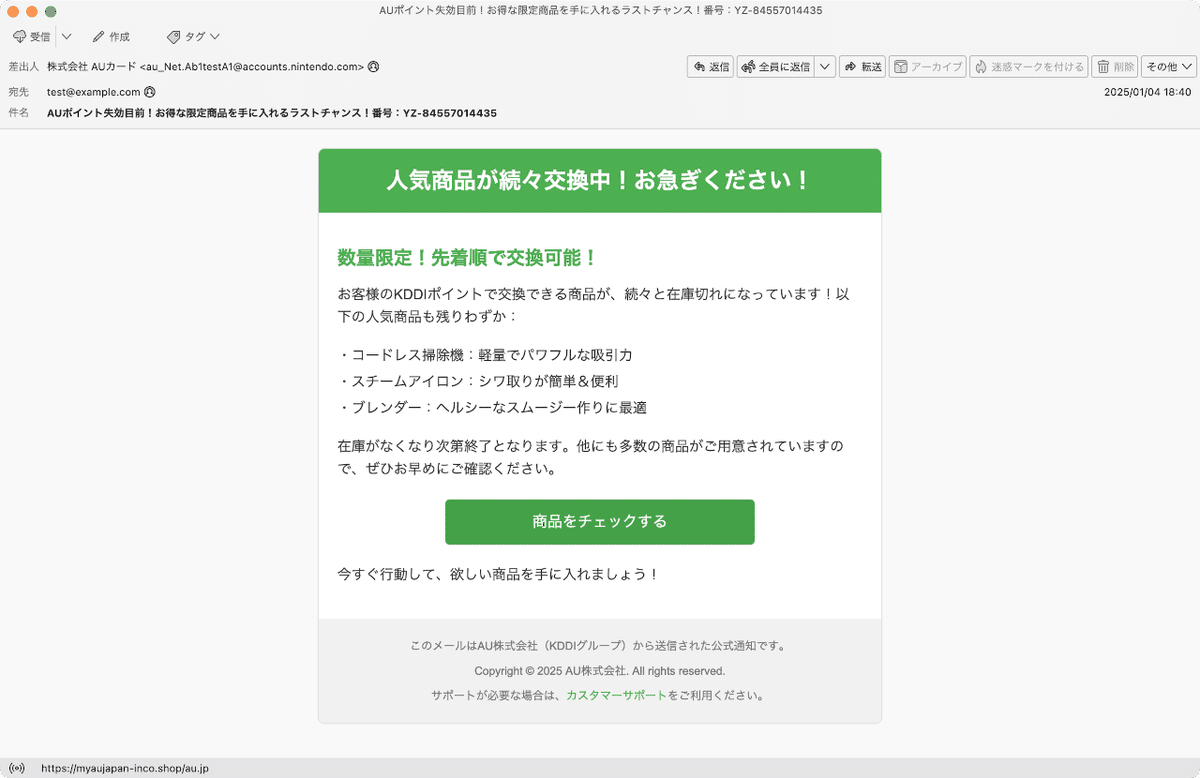Click the recipient test@example.com
This screenshot has width=1200, height=778.
pos(93,91)
